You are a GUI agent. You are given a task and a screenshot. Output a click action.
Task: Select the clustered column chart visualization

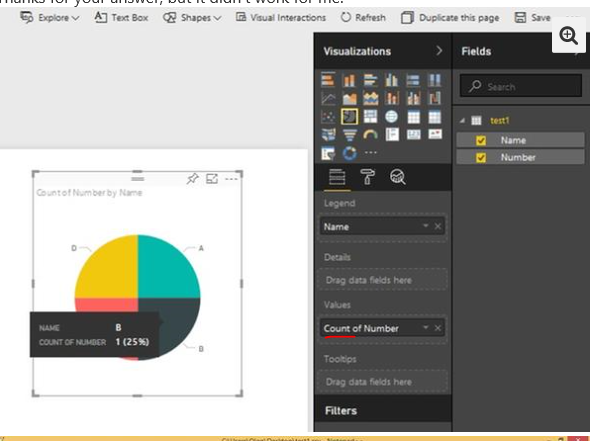[x=391, y=80]
